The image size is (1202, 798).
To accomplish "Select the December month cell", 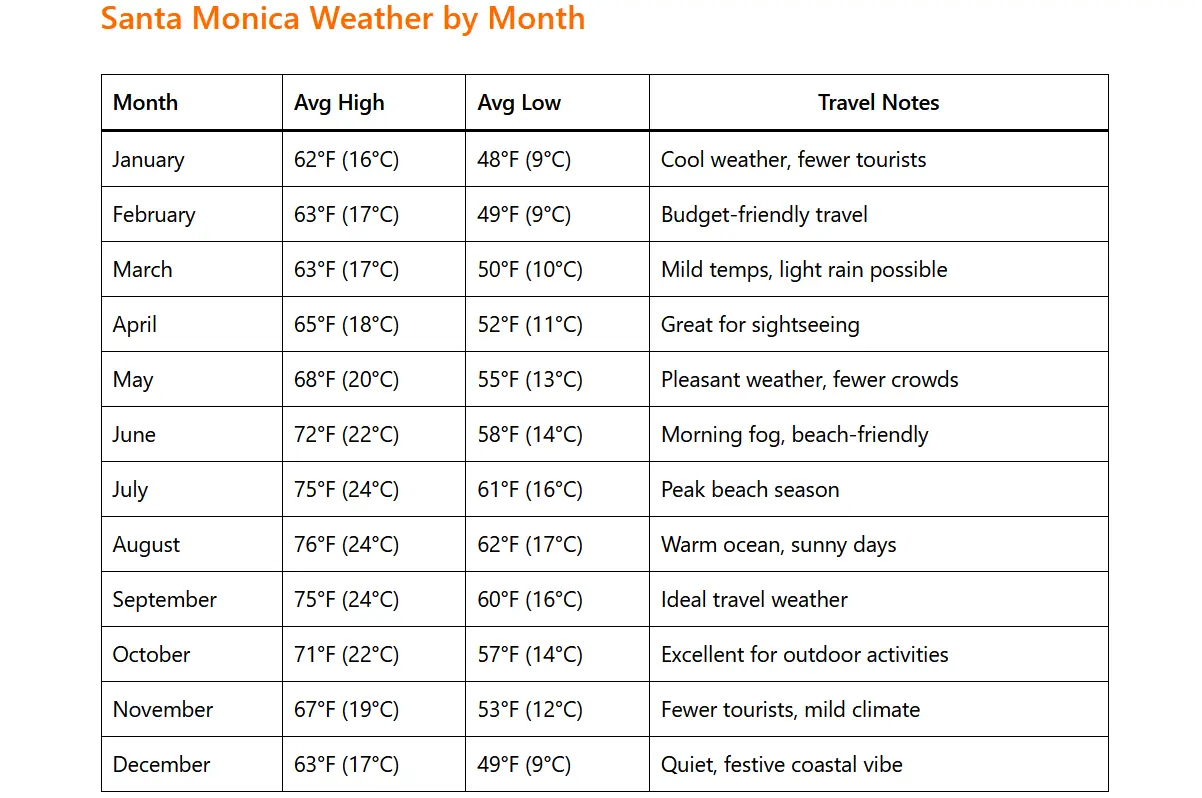I will click(x=161, y=764).
